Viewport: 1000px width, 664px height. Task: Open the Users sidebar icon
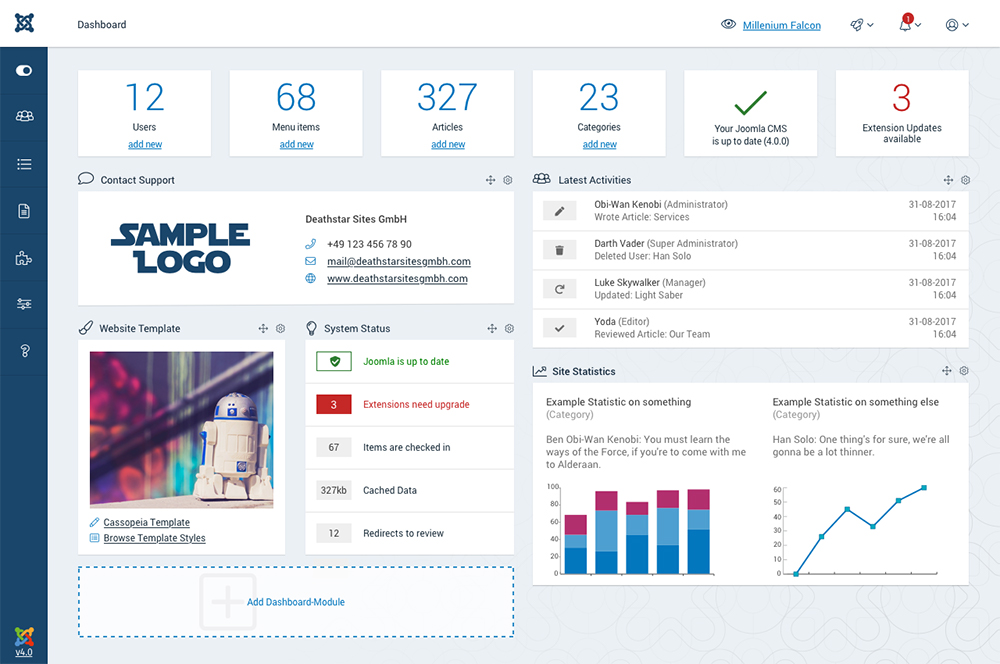coord(24,117)
